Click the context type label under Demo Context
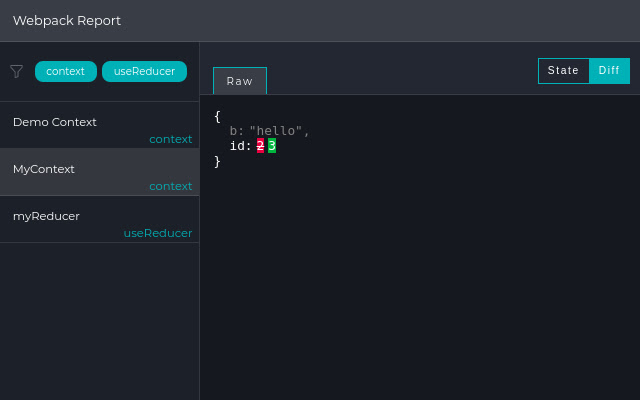640x400 pixels. pos(170,139)
